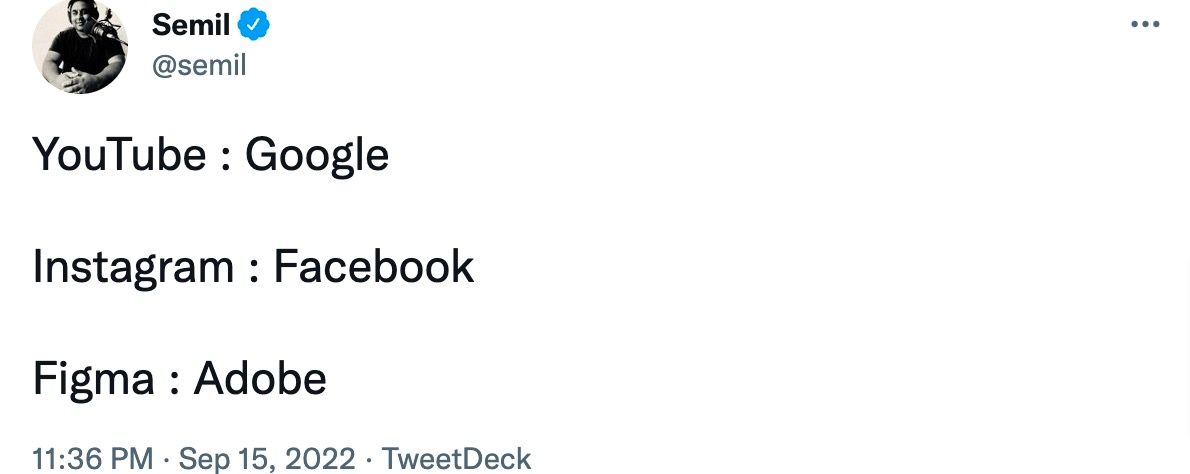This screenshot has height=474, width=1190.
Task: Open the @semil handle link
Action: (x=199, y=66)
